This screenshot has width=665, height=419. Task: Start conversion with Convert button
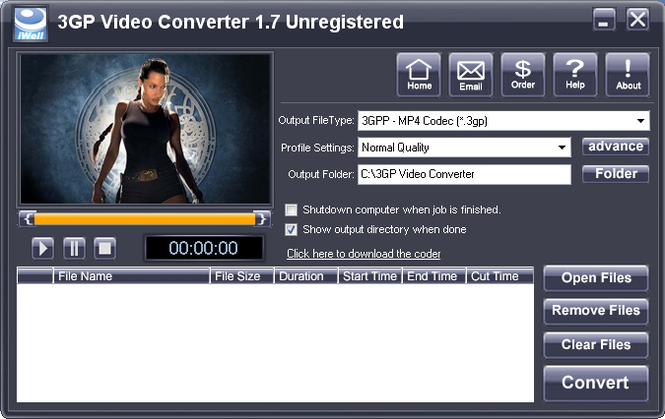[x=596, y=383]
